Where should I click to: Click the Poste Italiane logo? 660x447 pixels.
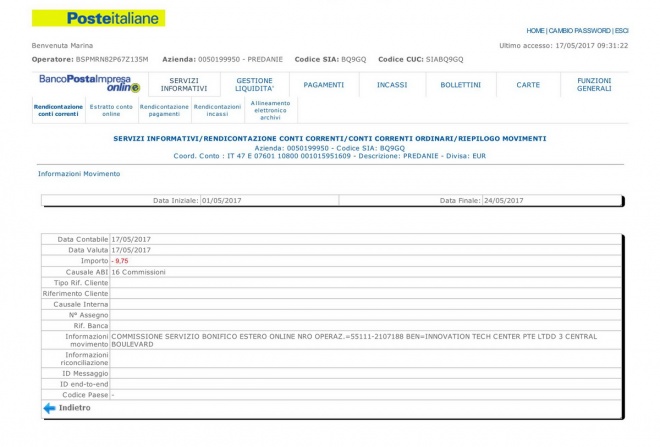[x=98, y=18]
